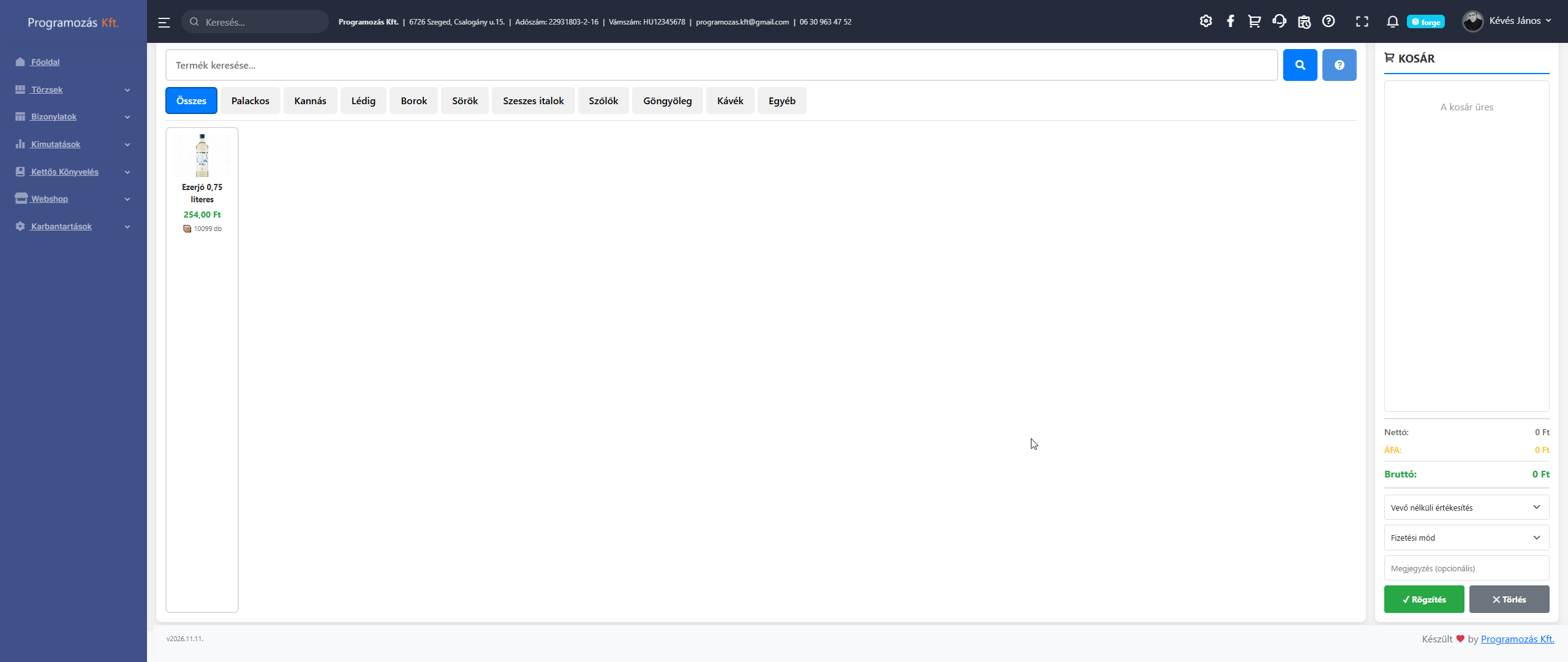This screenshot has width=1568, height=662.
Task: Click the settings gear icon in top bar
Action: pyautogui.click(x=1205, y=21)
